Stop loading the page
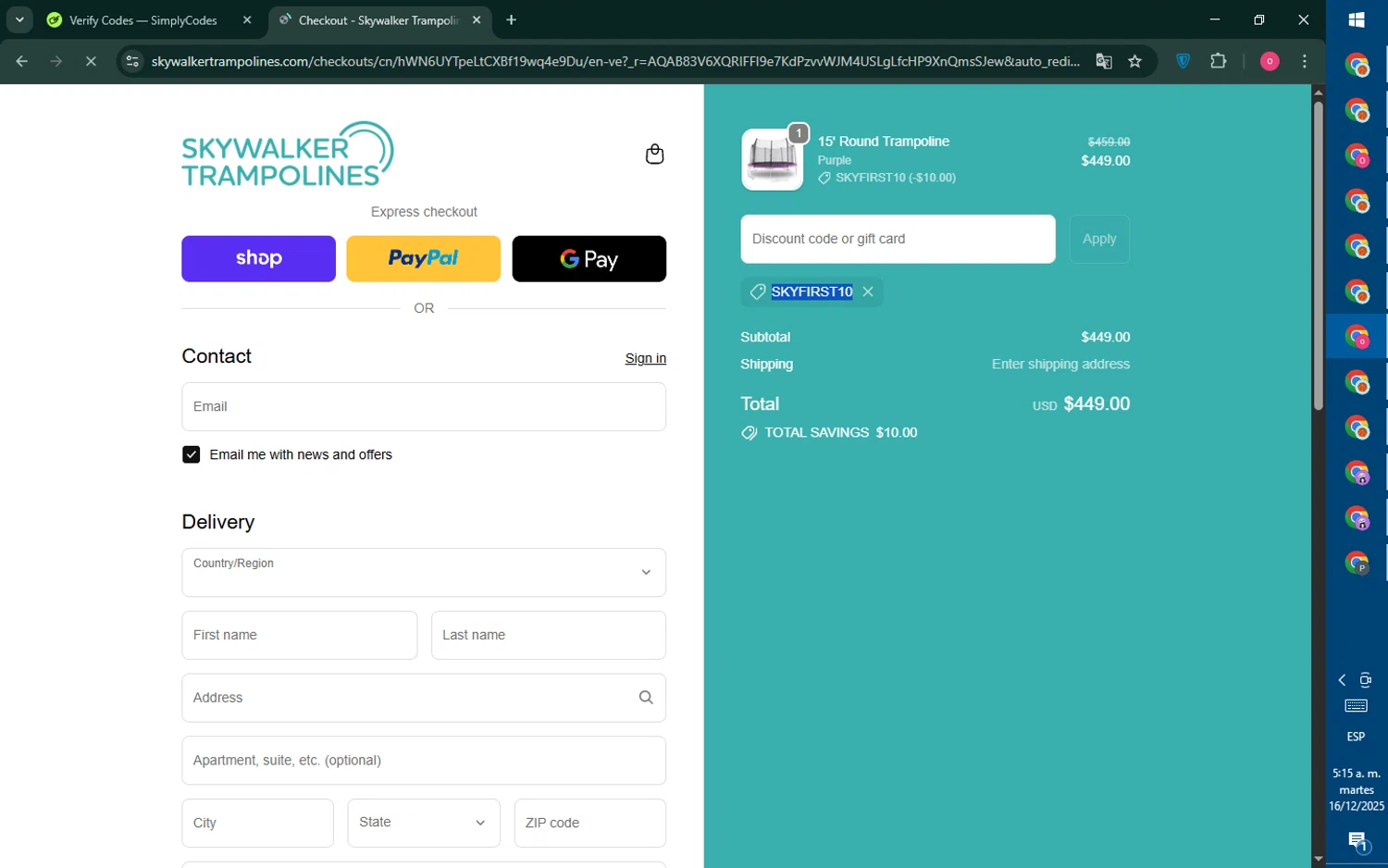This screenshot has height=868, width=1388. (x=91, y=62)
